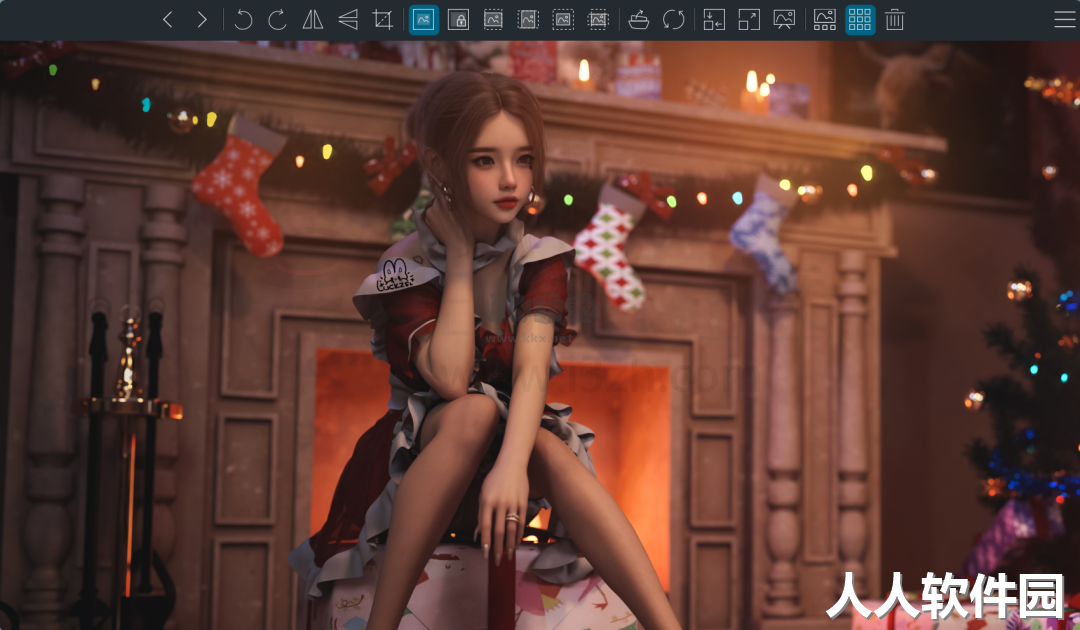Screen dimensions: 1080x630
Task: Click the shrink window to image icon
Action: 714,20
